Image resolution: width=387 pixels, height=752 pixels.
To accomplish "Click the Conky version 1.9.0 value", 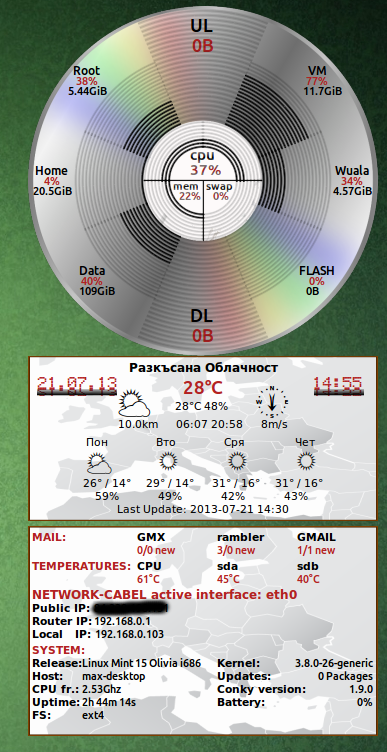I will click(361, 689).
